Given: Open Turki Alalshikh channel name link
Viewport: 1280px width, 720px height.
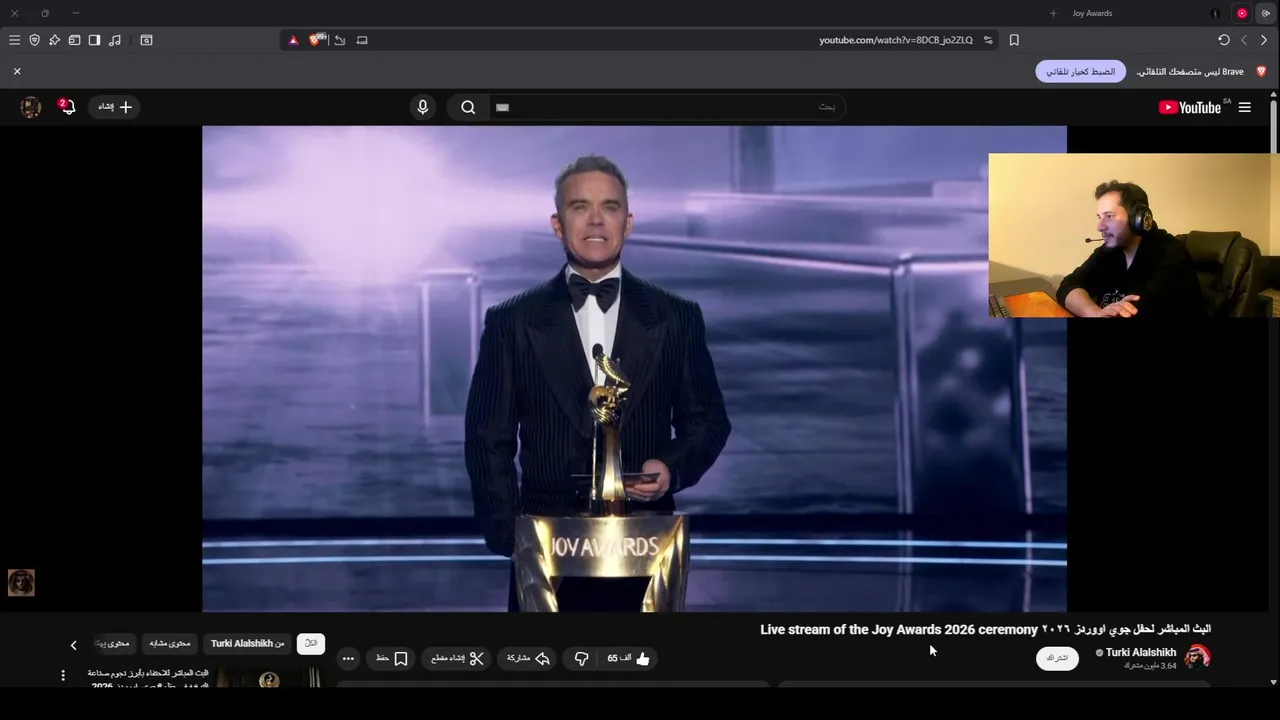Looking at the screenshot, I should 1141,652.
